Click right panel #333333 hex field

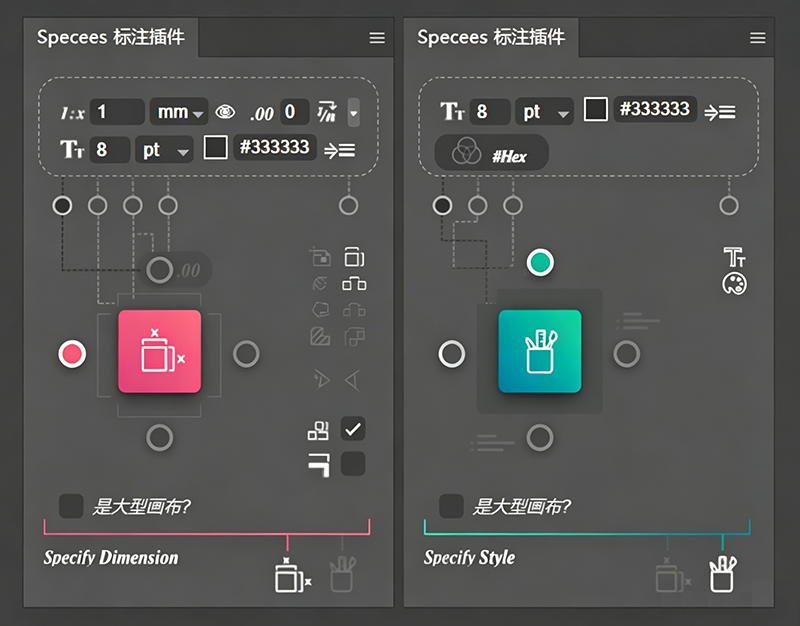tap(655, 109)
